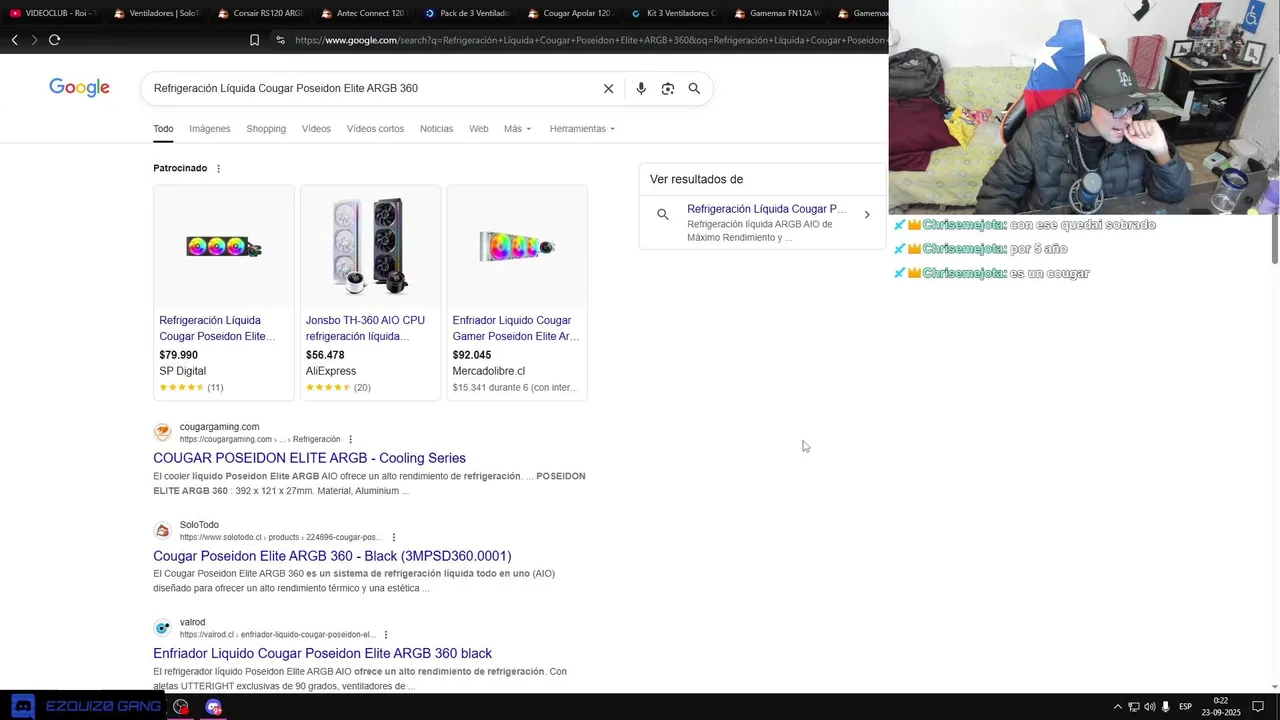Click the Google logo
1280x720 pixels.
(x=79, y=88)
